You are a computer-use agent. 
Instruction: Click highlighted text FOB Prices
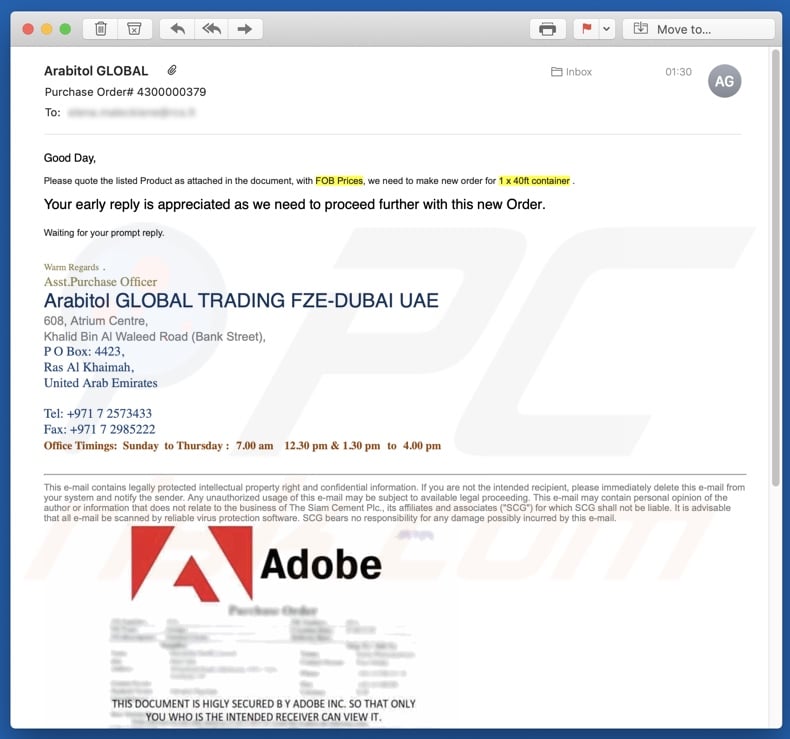point(339,180)
